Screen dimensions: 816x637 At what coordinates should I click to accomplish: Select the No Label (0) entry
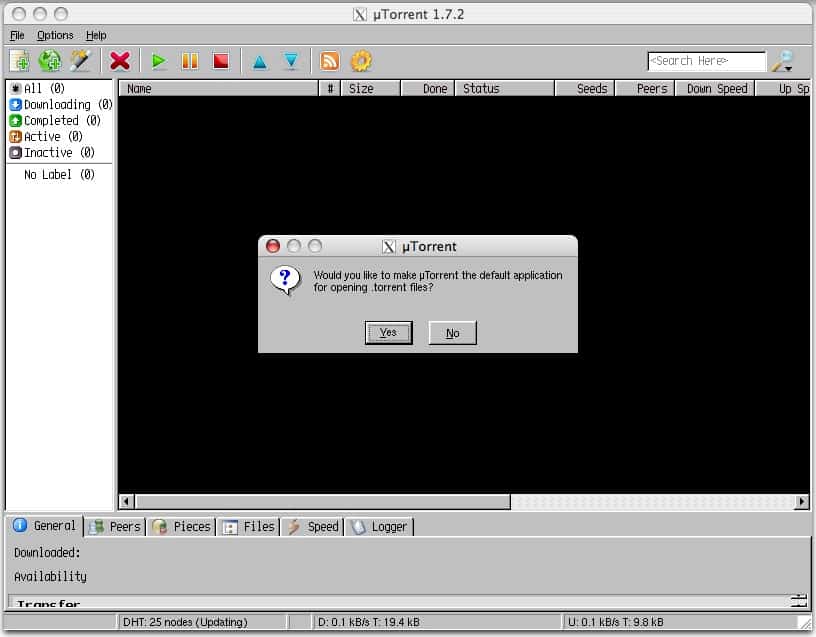59,175
